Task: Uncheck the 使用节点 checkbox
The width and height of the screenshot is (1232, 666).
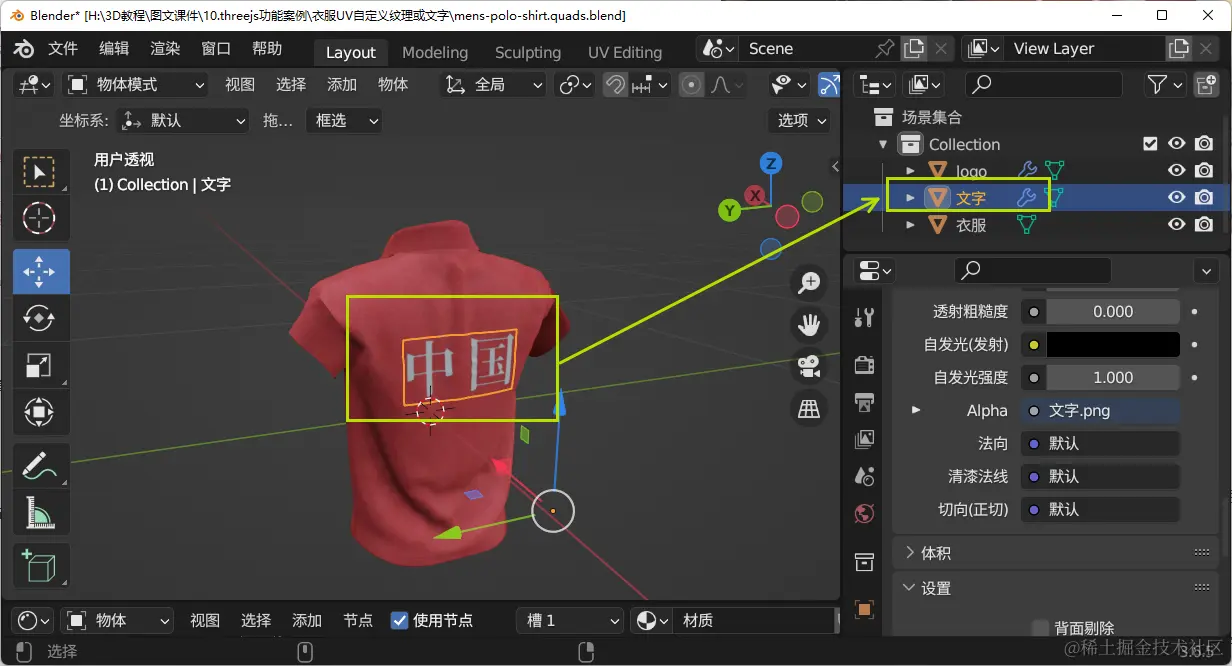Action: 400,621
